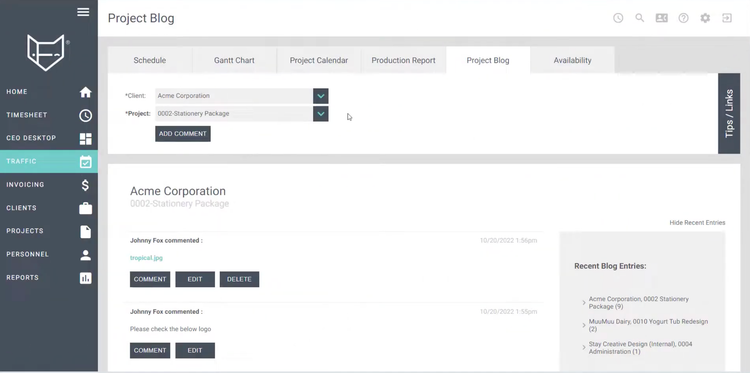Click COMMENT under tropical.jpg post
The height and width of the screenshot is (373, 750).
pos(150,279)
